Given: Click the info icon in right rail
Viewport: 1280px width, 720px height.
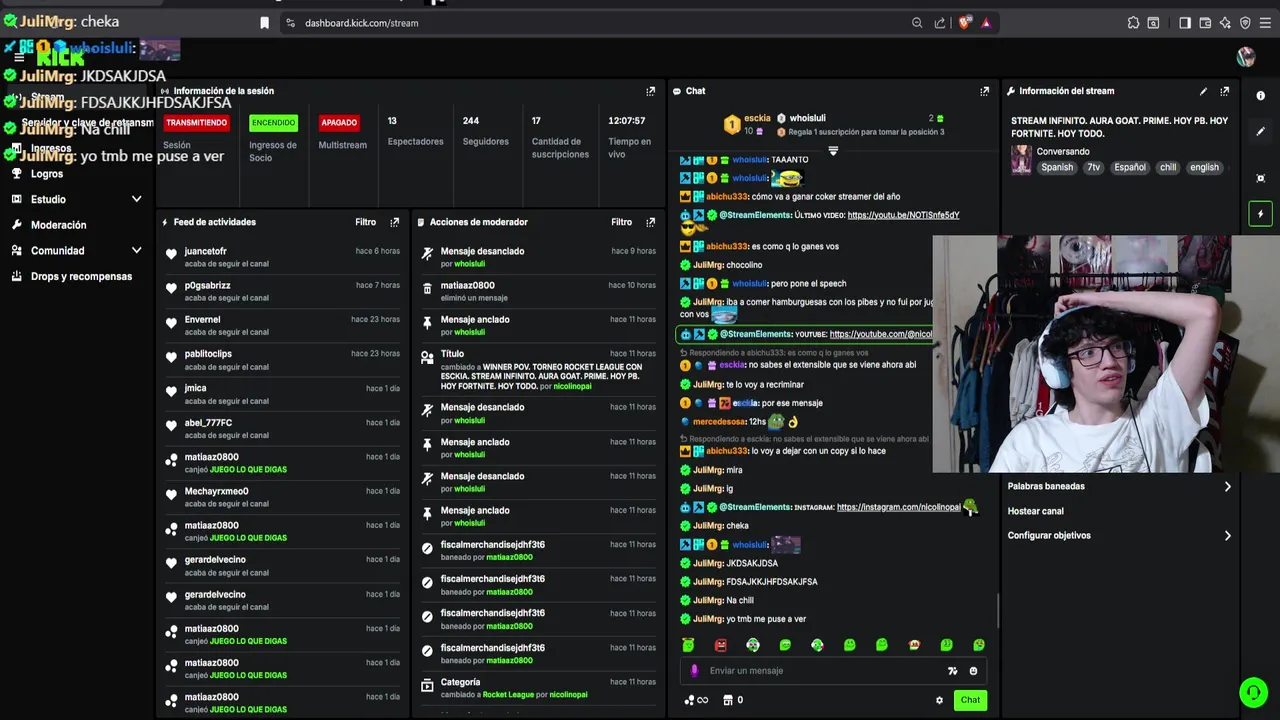Looking at the screenshot, I should coord(1260,96).
